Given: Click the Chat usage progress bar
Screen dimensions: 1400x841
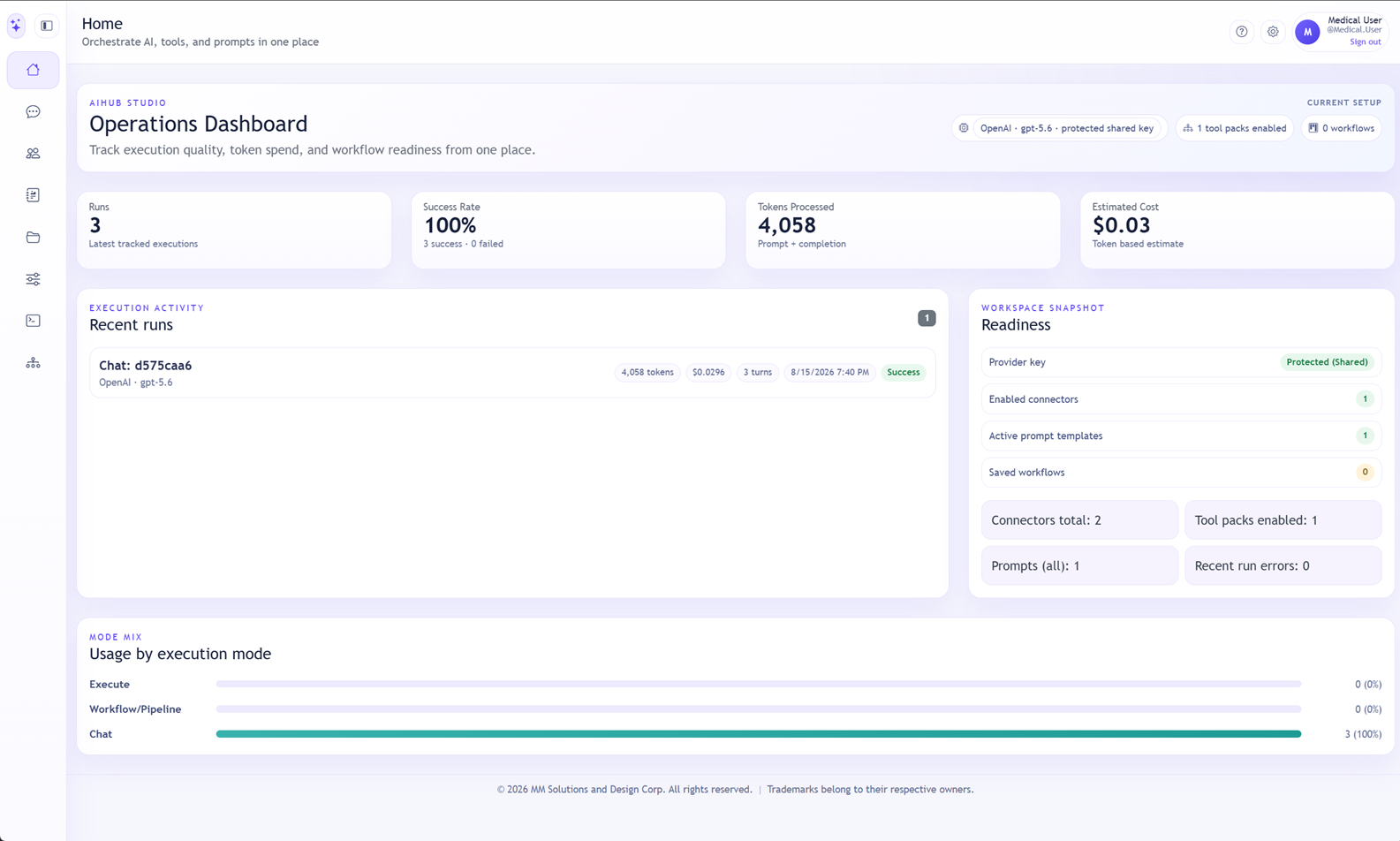Looking at the screenshot, I should coord(759,734).
